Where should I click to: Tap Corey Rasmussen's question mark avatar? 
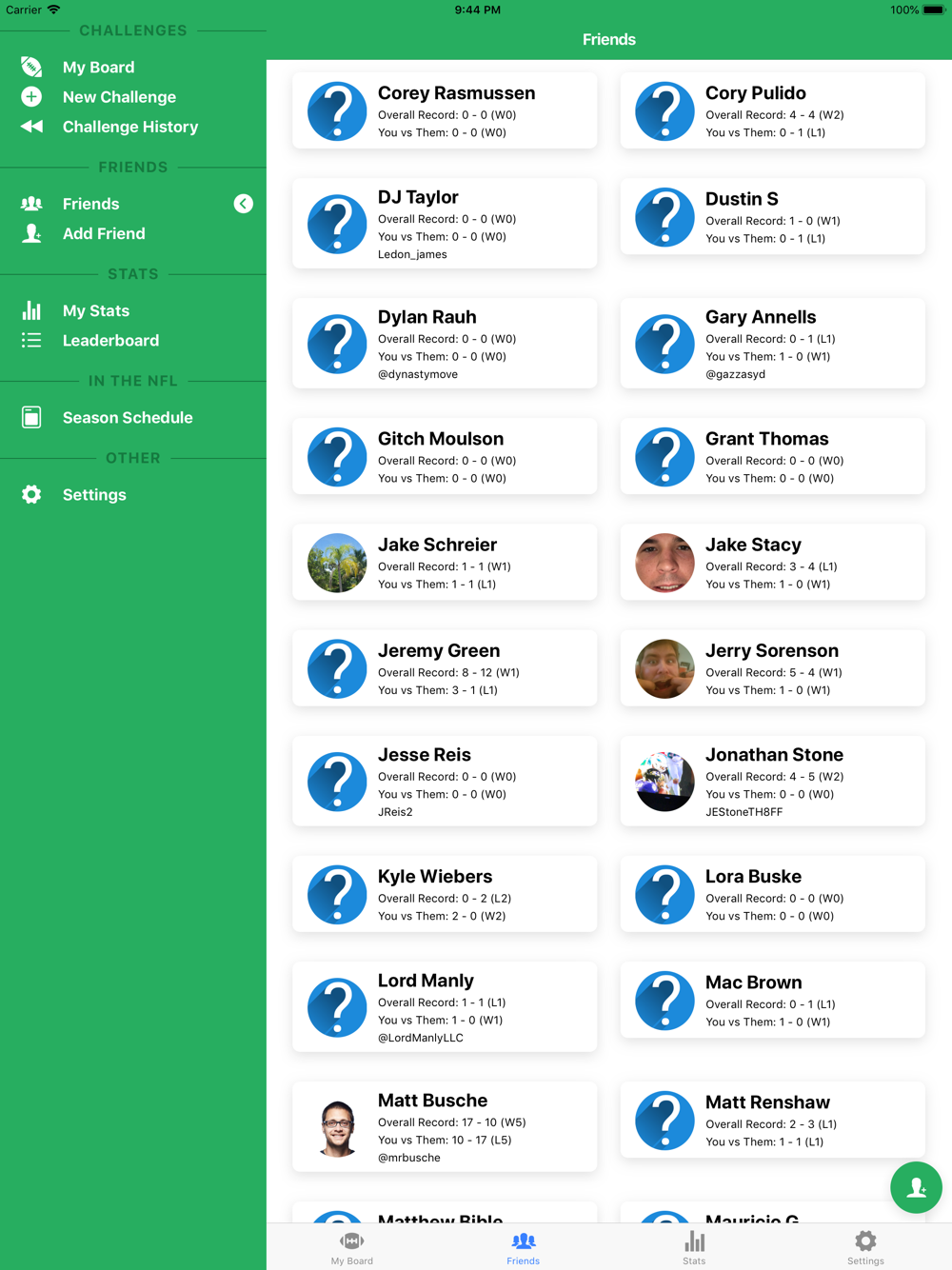[337, 111]
